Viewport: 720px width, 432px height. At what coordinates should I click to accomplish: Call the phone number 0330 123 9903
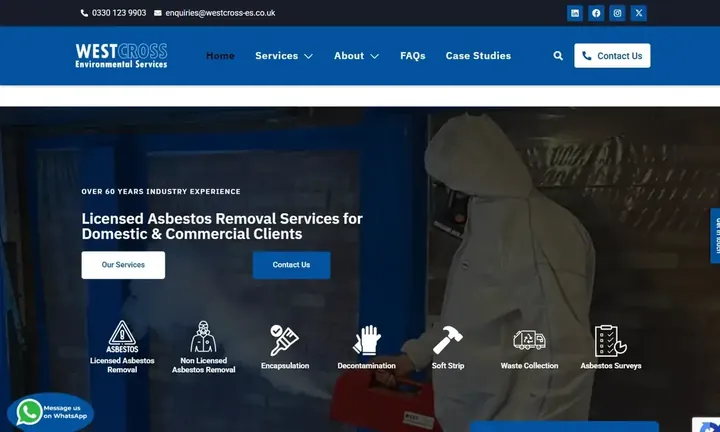119,13
